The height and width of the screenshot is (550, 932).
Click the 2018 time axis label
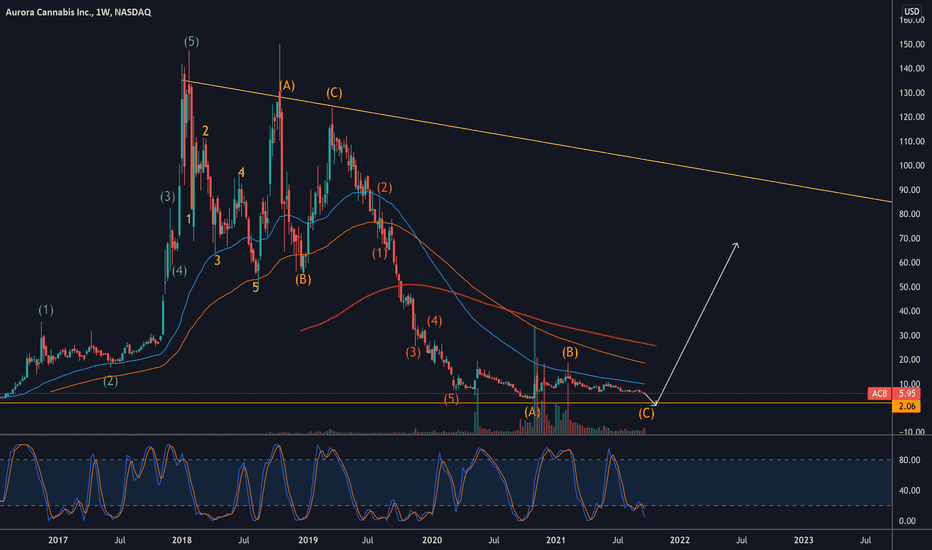(x=182, y=540)
